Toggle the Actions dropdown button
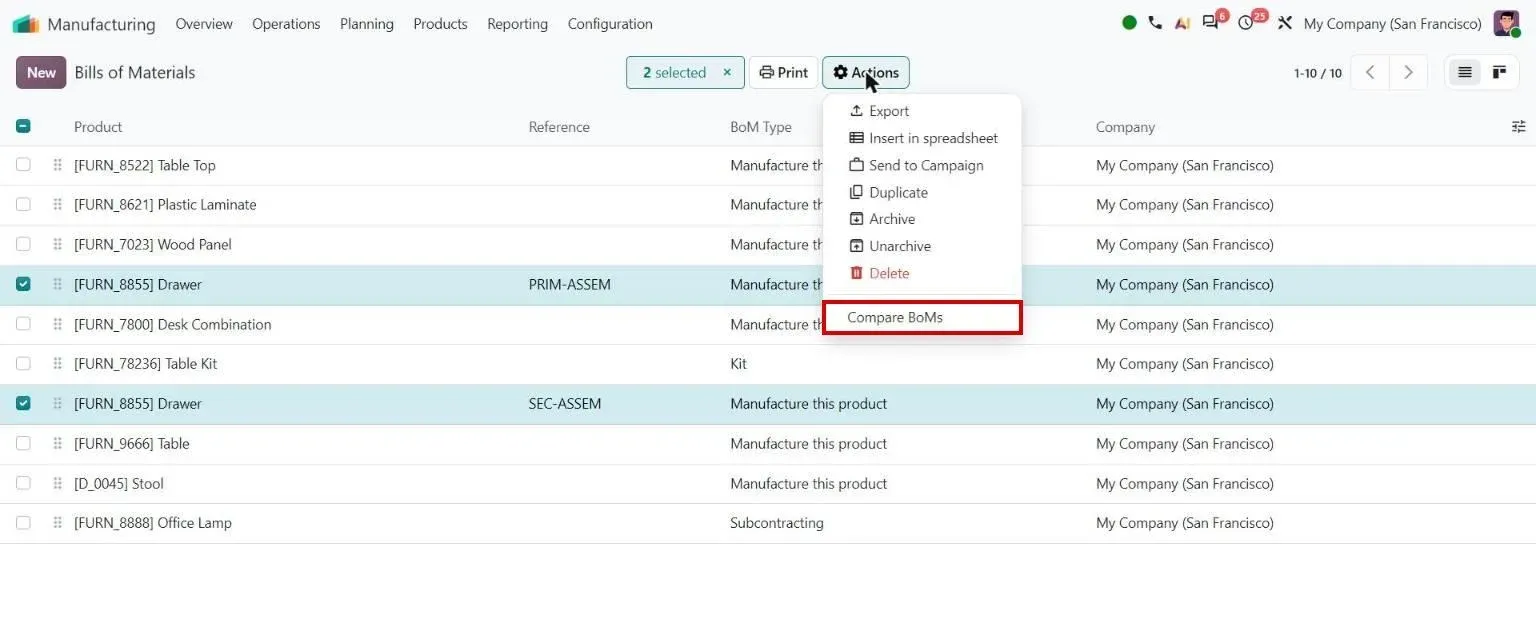Image resolution: width=1536 pixels, height=639 pixels. click(x=866, y=72)
